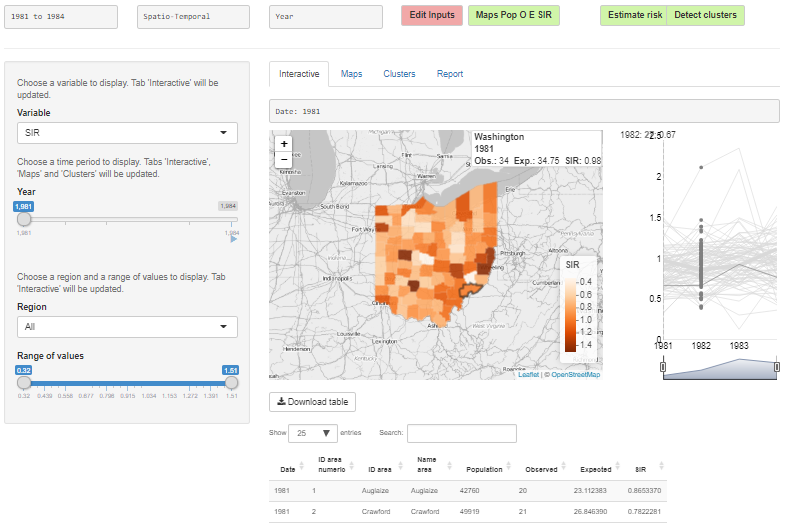785x523 pixels.
Task: Click the Year slider handle at 1981
Action: (x=24, y=218)
